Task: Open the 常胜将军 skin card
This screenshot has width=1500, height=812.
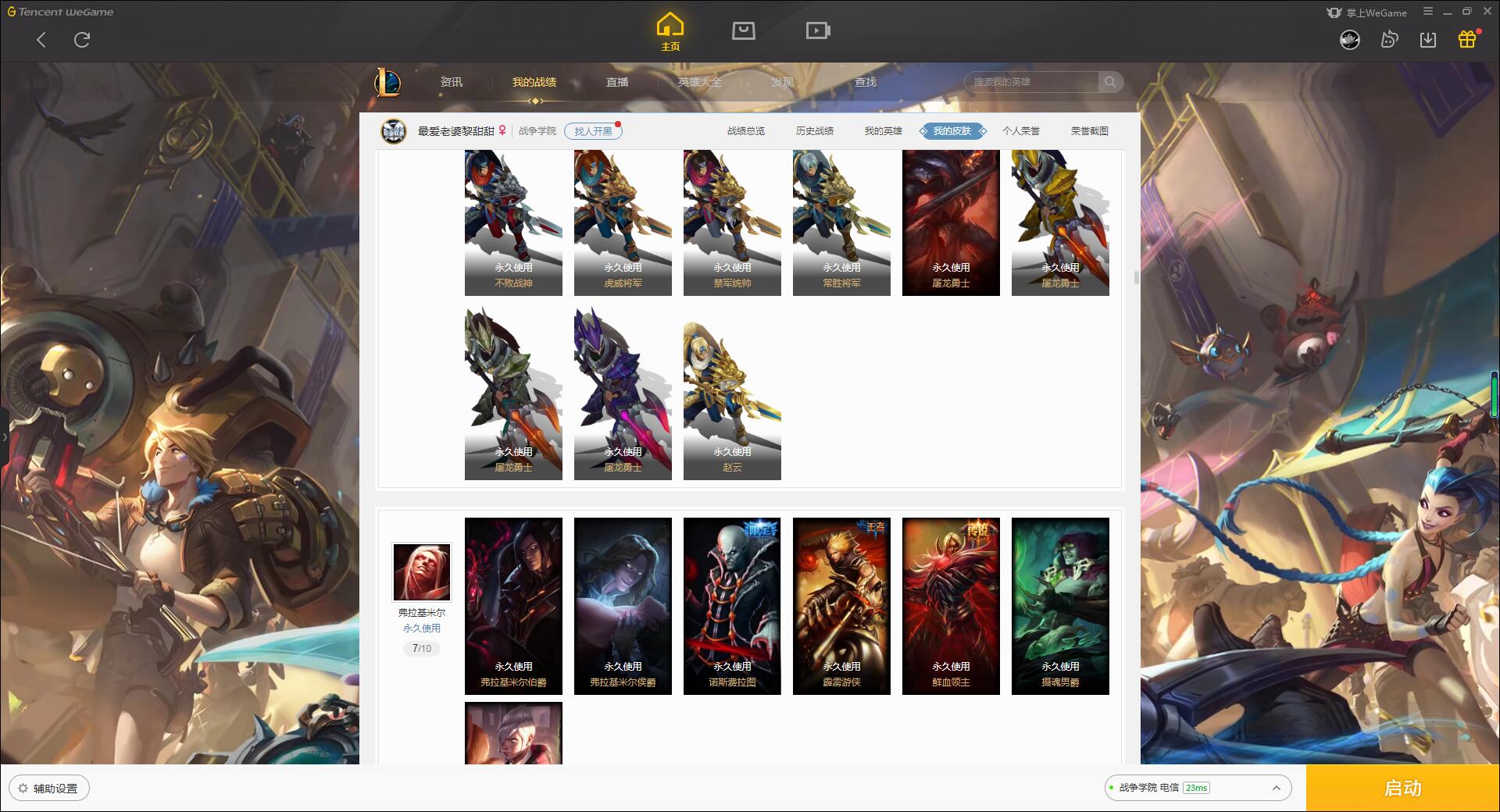Action: 841,223
